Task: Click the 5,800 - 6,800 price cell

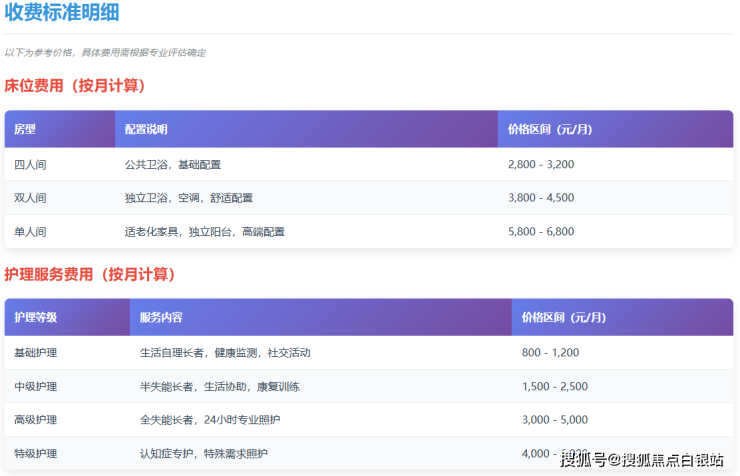Action: click(541, 232)
